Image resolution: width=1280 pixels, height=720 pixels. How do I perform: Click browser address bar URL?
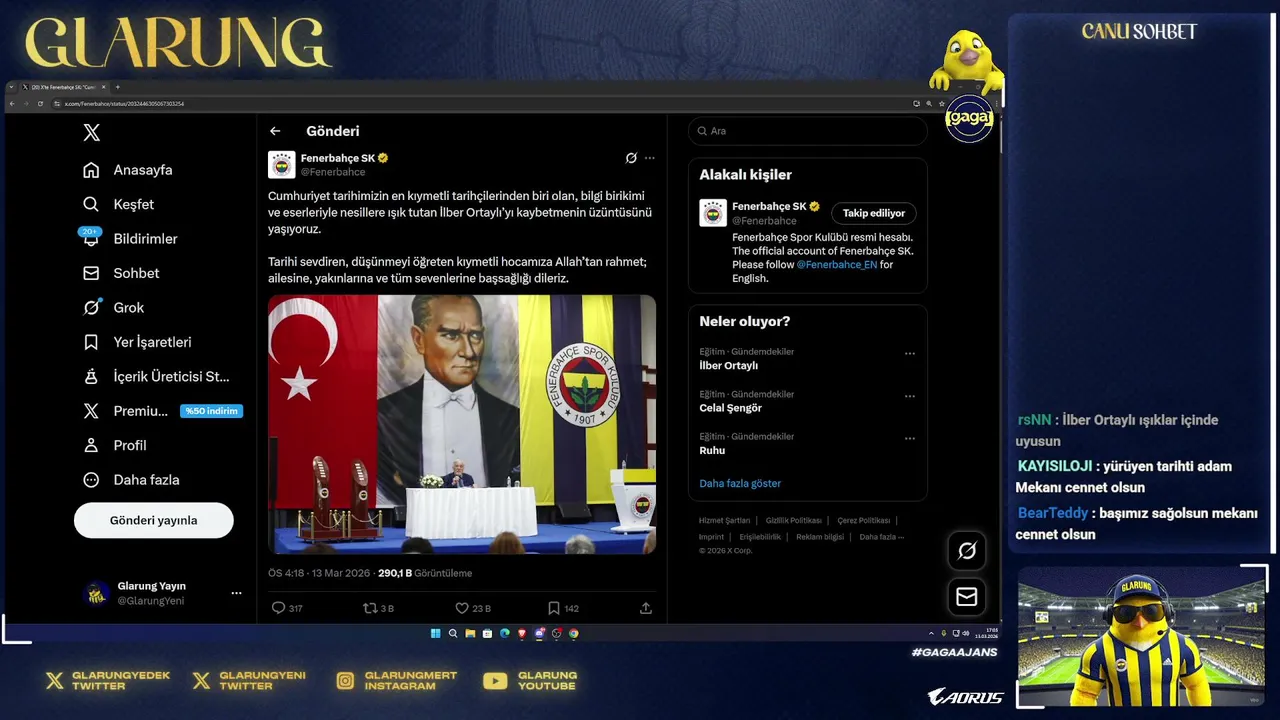pos(124,104)
